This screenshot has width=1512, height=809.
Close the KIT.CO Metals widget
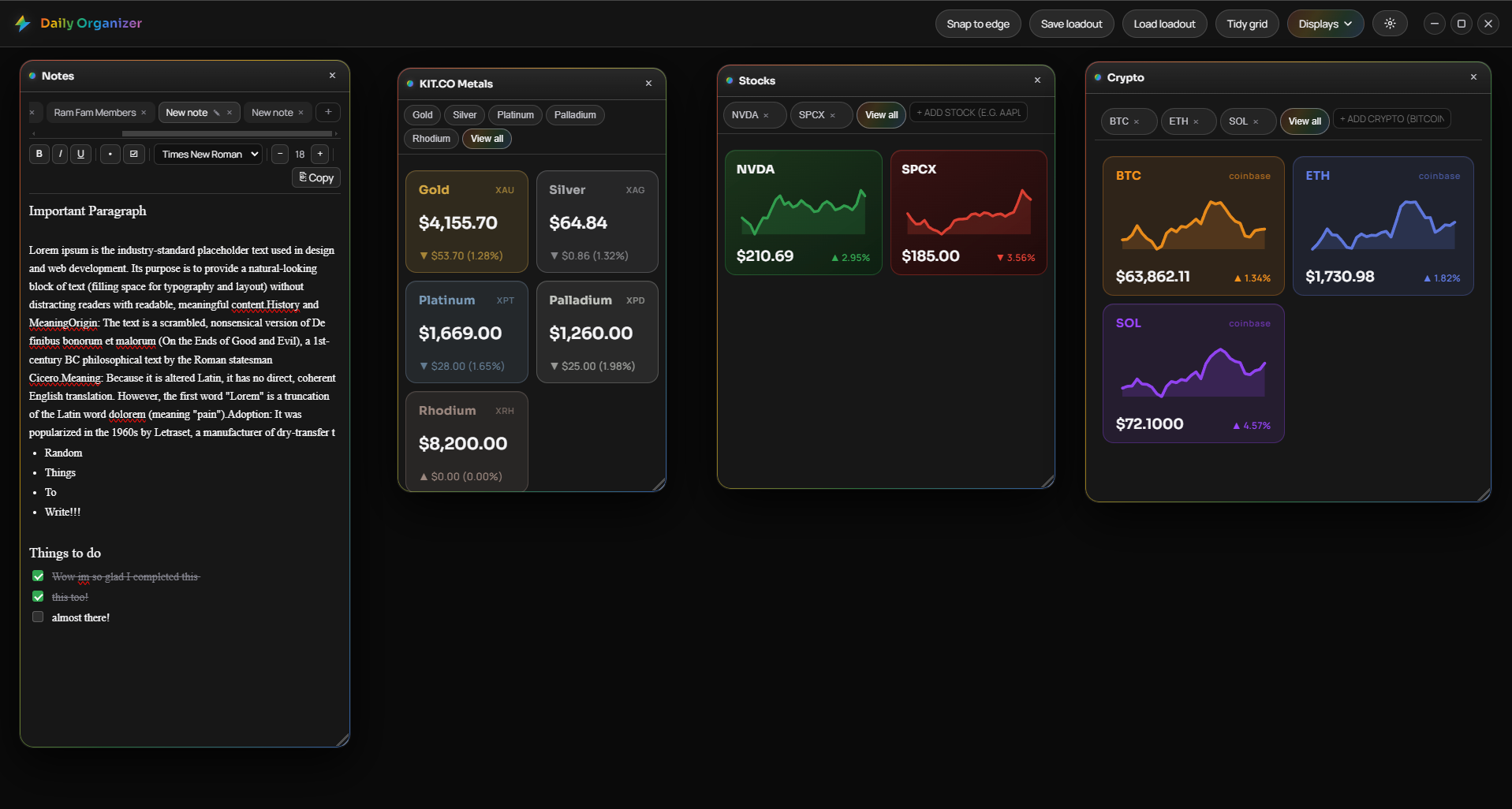click(648, 84)
